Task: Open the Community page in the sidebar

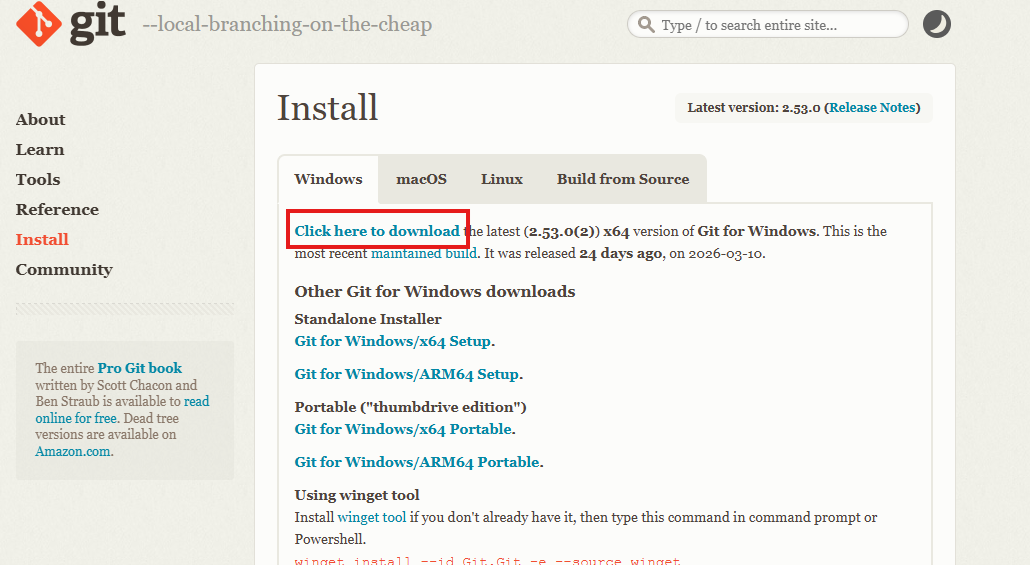Action: pos(64,269)
